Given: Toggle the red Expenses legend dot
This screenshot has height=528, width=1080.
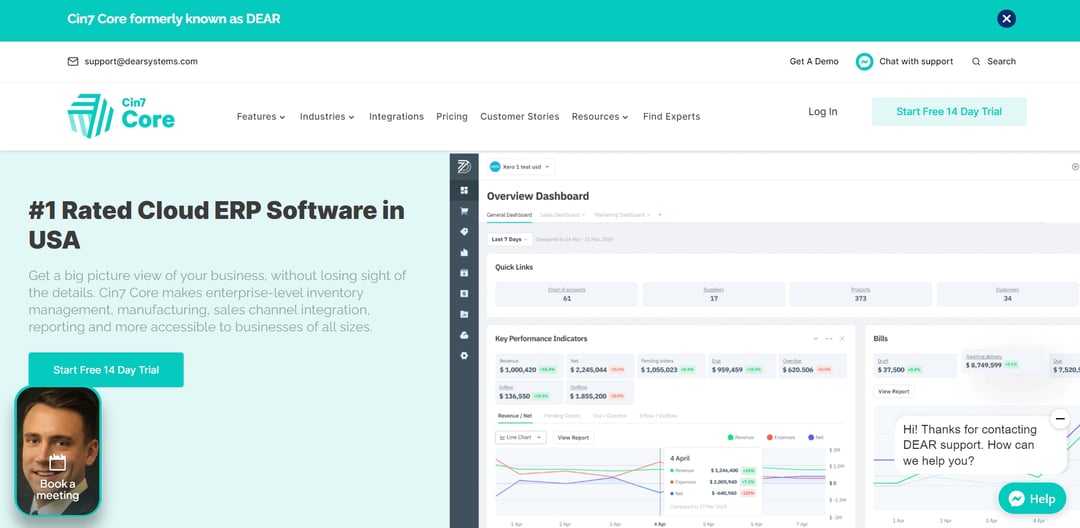Looking at the screenshot, I should (769, 437).
